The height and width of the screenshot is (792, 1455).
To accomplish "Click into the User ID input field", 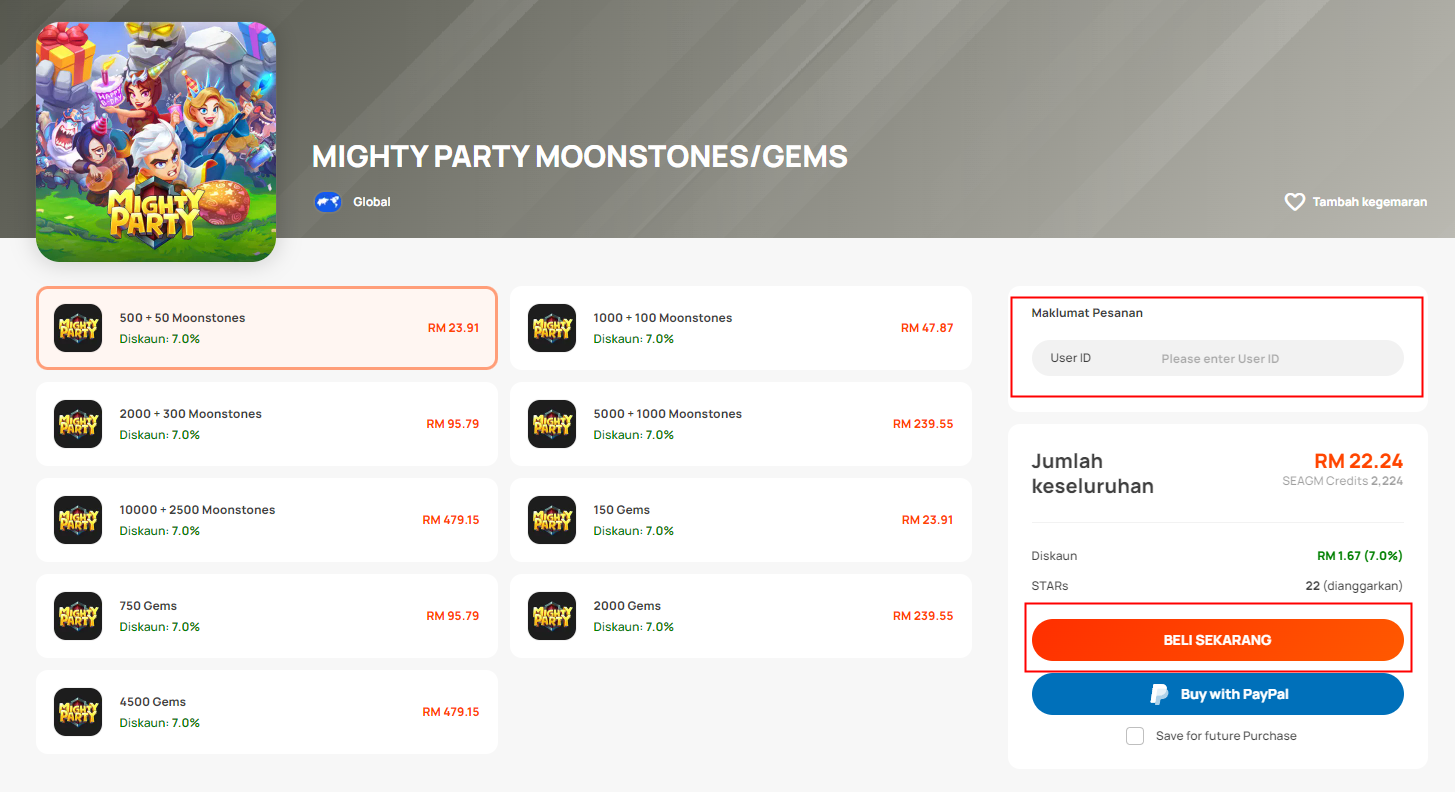I will 1218,358.
